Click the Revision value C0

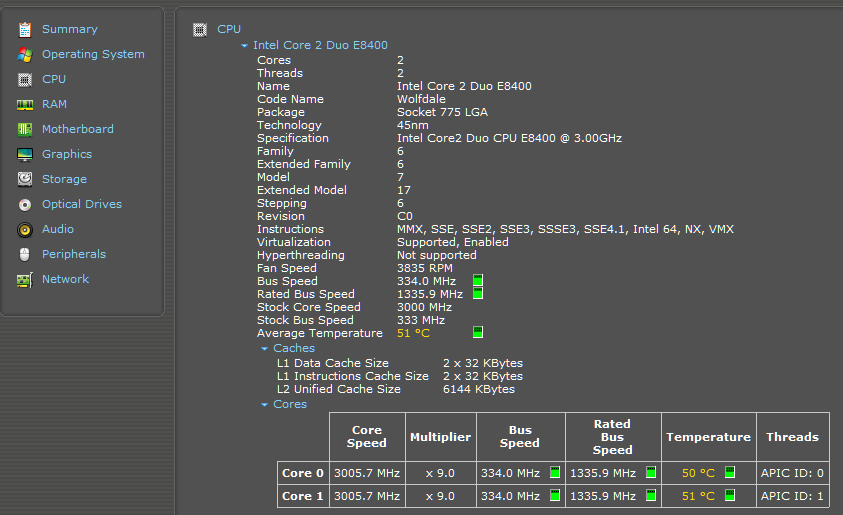click(405, 216)
